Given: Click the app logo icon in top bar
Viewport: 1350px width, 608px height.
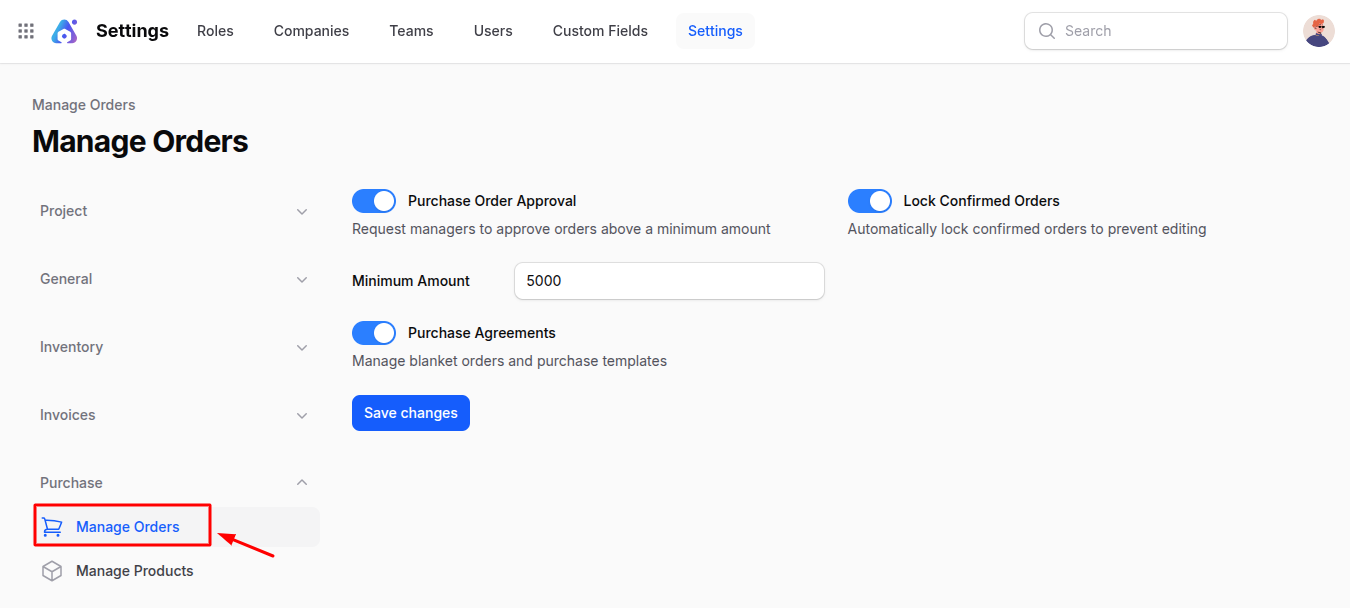Looking at the screenshot, I should pos(64,30).
